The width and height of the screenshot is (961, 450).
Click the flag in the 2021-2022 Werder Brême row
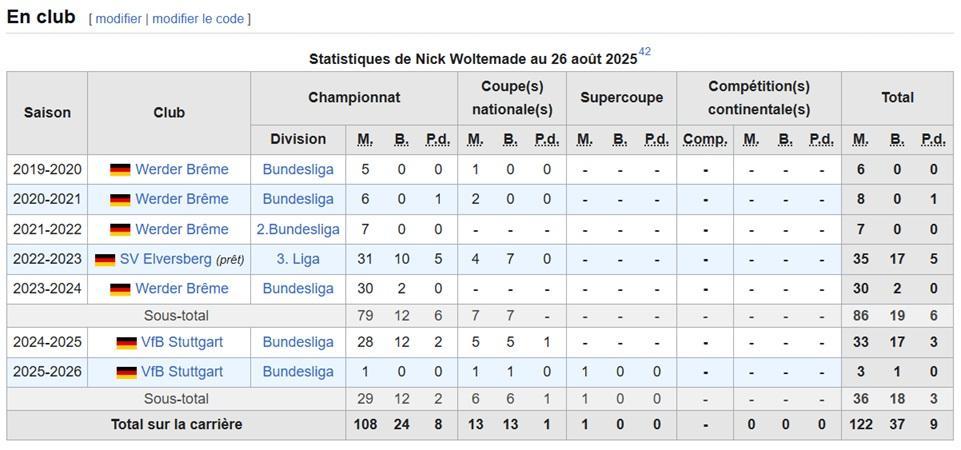(120, 230)
